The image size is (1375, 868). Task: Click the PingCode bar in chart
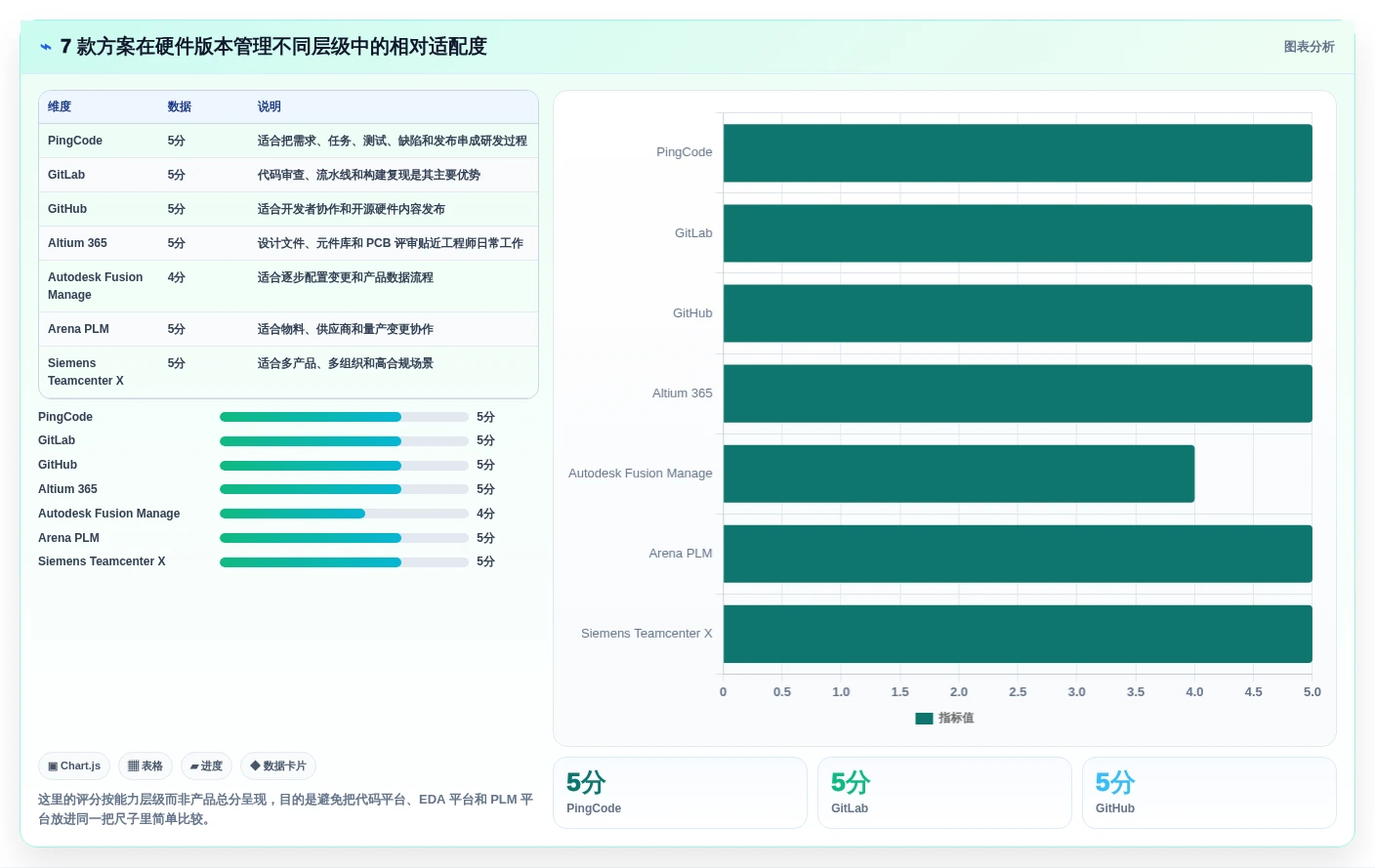click(x=1018, y=153)
